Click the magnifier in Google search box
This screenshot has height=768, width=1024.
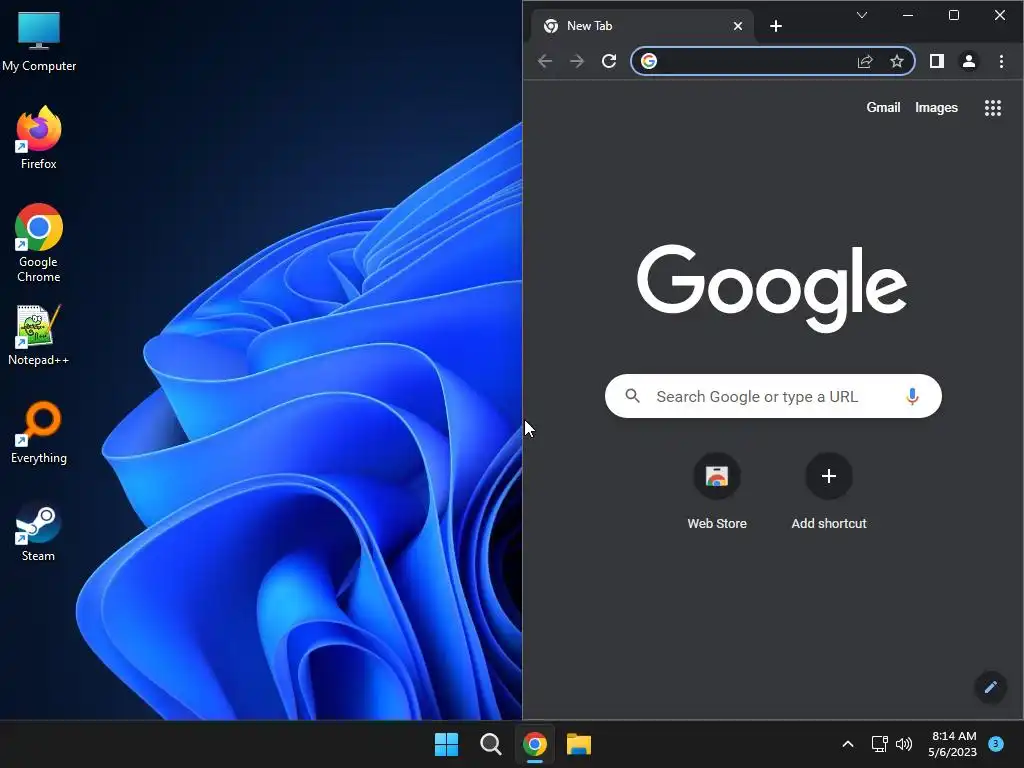[632, 396]
